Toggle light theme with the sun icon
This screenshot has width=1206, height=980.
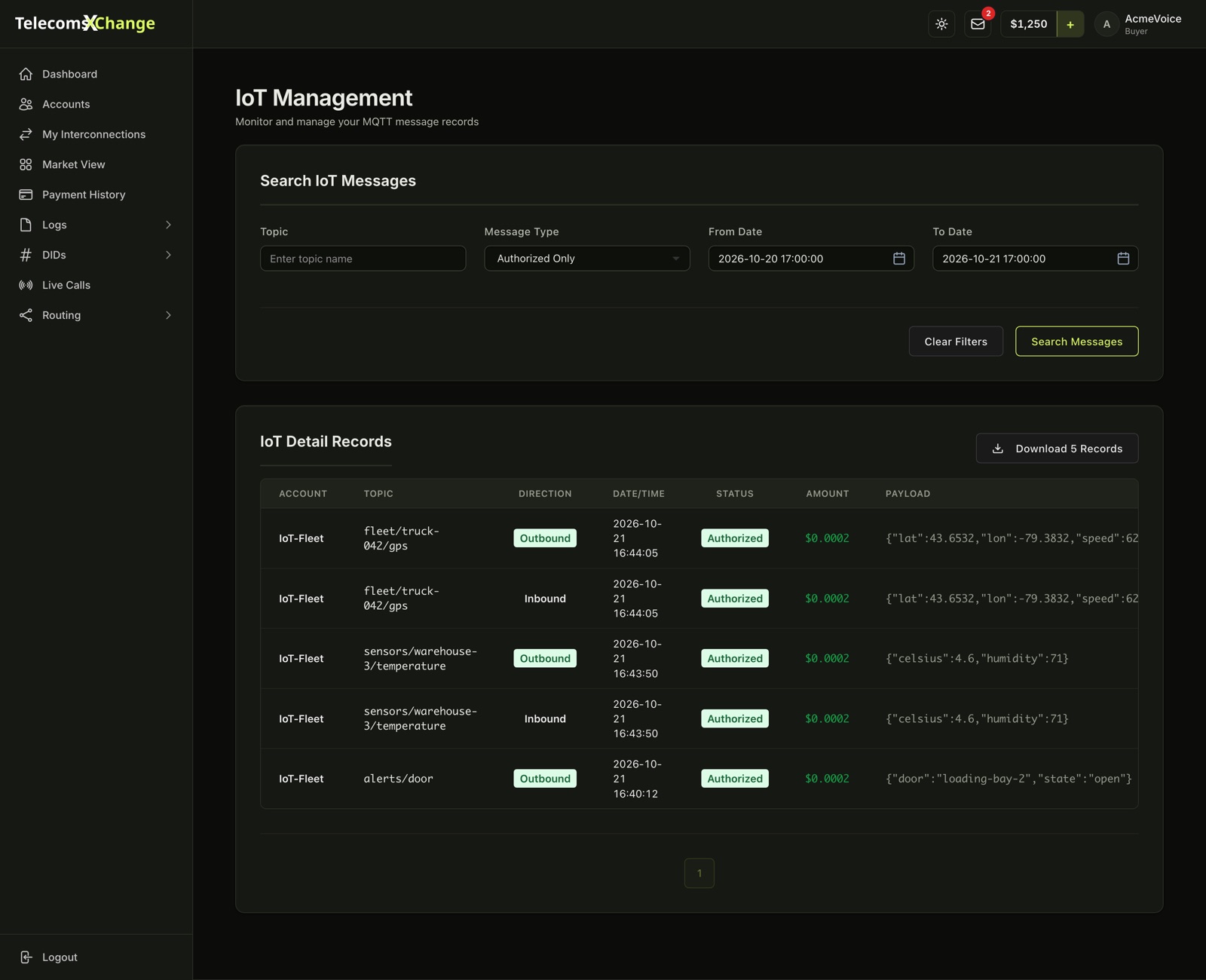click(941, 24)
